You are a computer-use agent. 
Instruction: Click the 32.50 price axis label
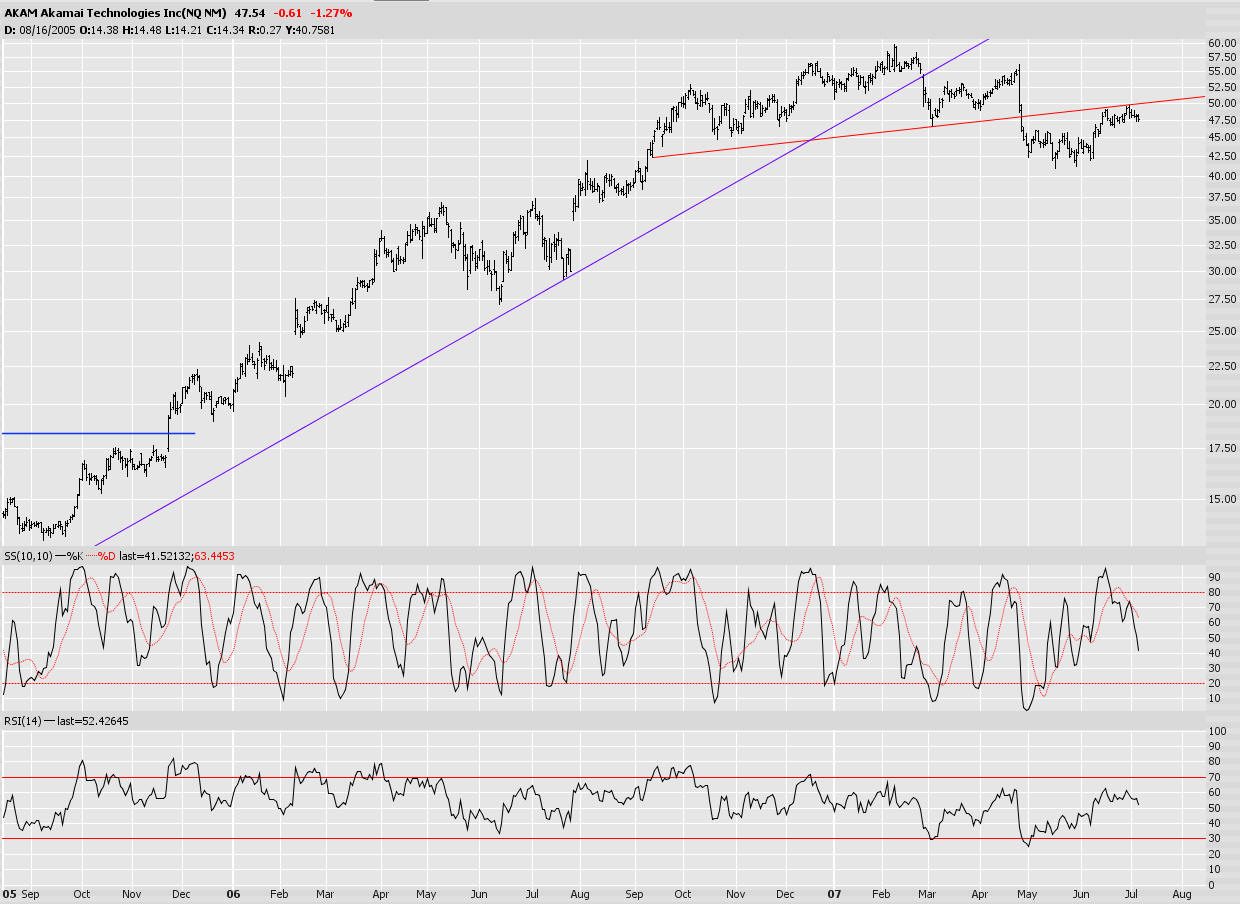(1222, 244)
